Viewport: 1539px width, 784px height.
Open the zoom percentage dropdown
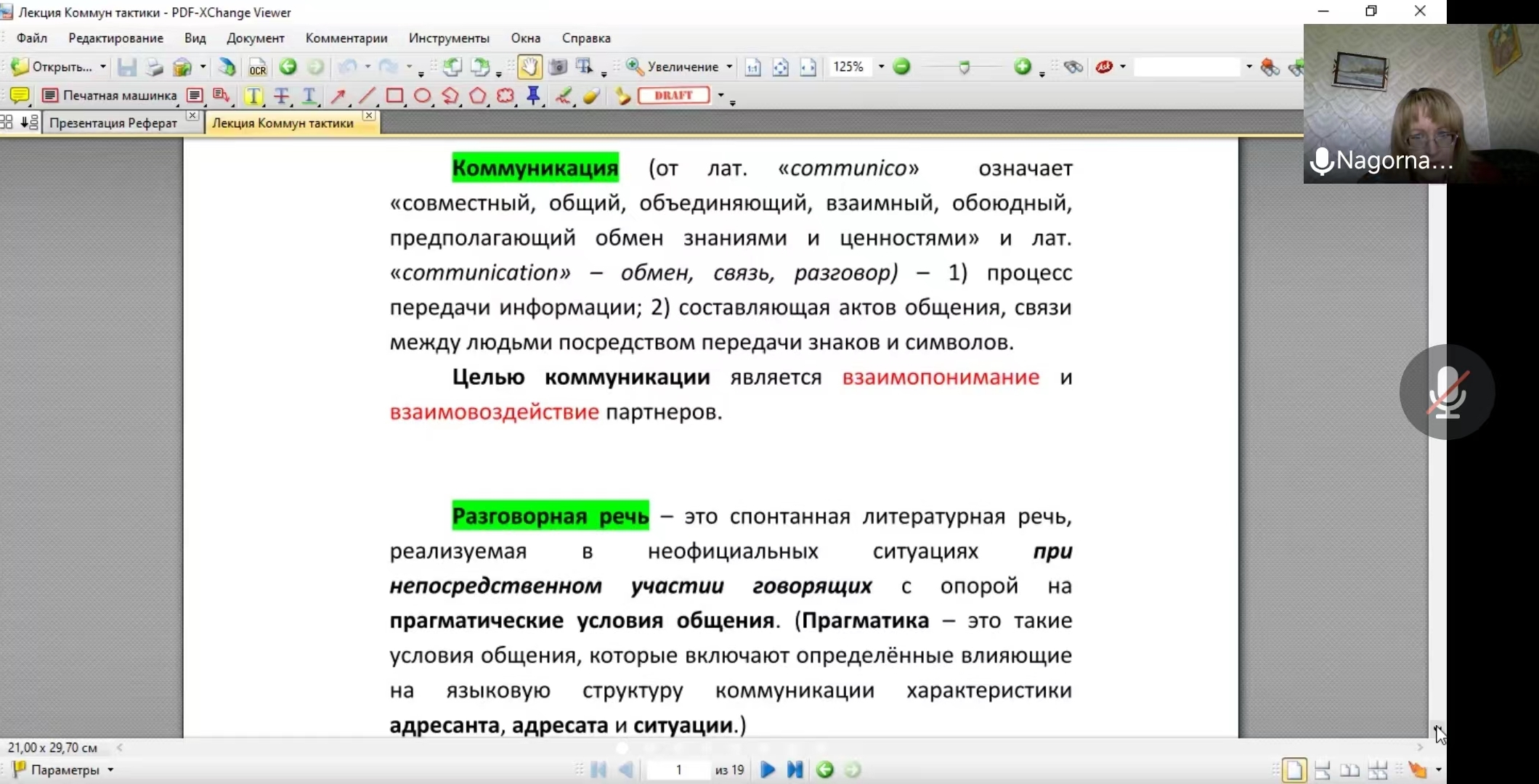click(x=881, y=67)
